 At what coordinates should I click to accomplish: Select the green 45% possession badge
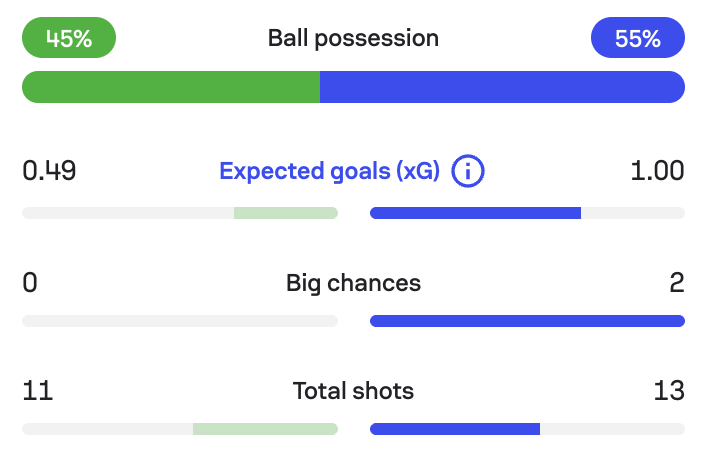pyautogui.click(x=69, y=38)
